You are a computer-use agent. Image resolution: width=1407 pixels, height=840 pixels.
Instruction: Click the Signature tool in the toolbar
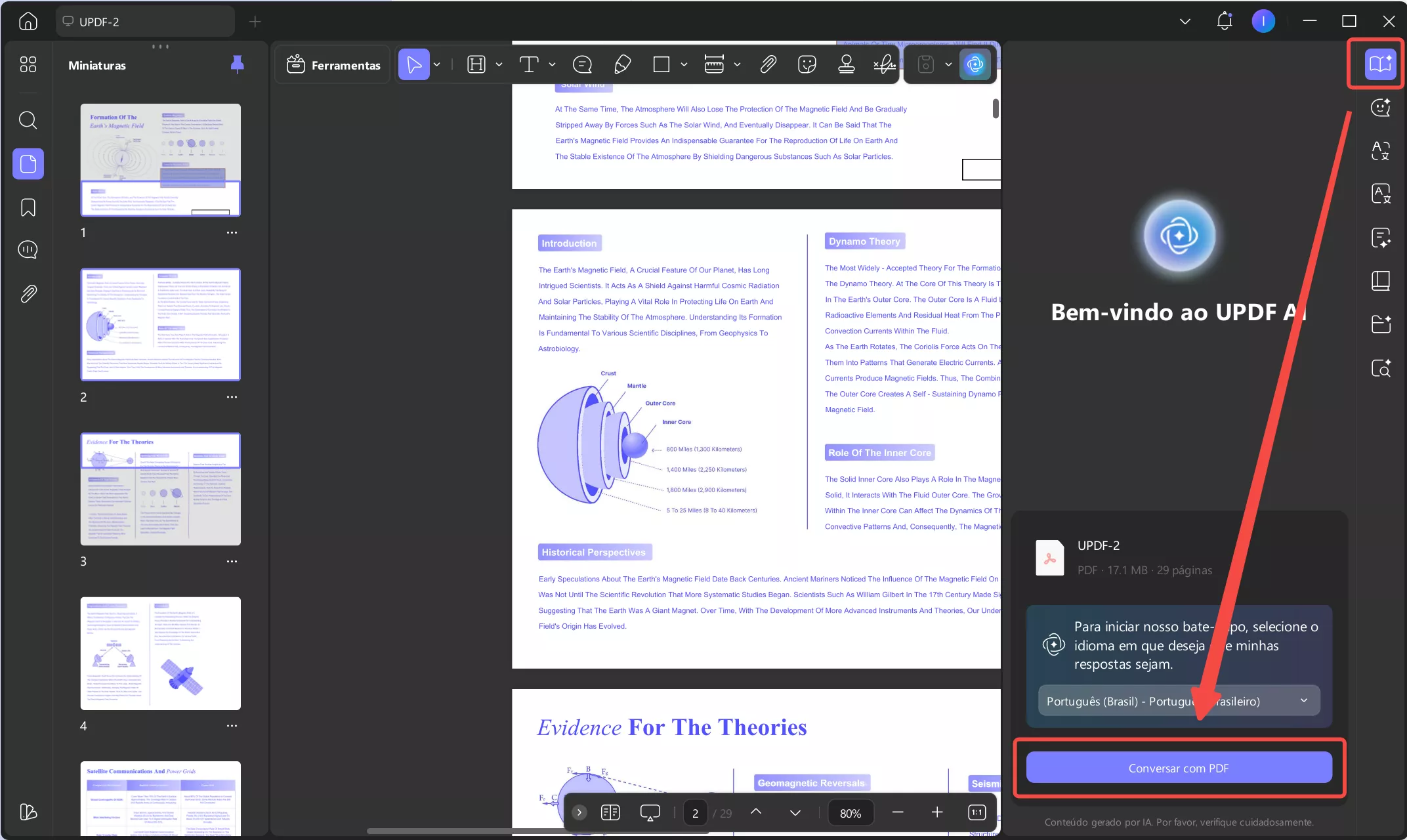[884, 64]
